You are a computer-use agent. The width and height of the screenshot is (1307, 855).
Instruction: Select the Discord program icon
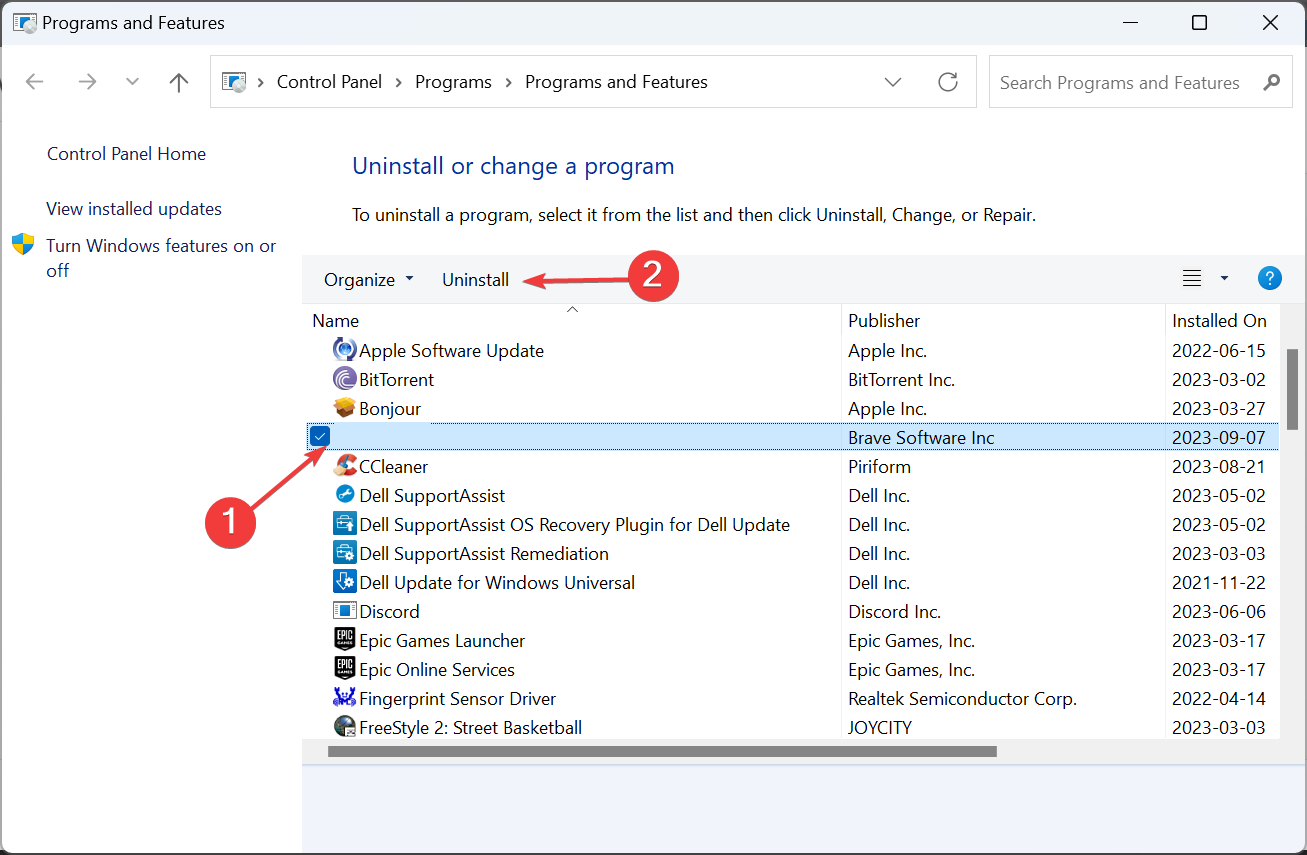click(344, 610)
